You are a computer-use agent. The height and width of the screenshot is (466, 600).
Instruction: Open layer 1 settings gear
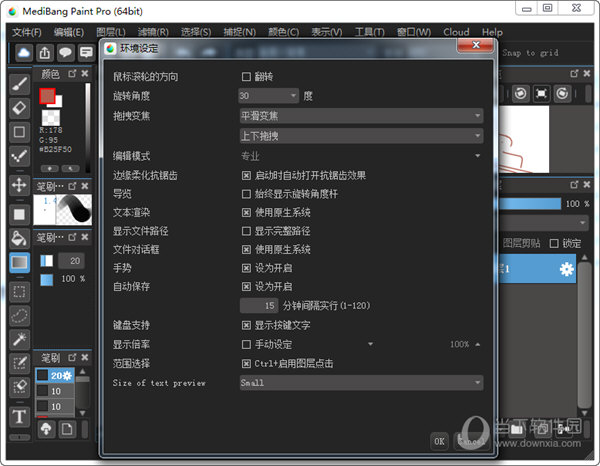click(567, 269)
